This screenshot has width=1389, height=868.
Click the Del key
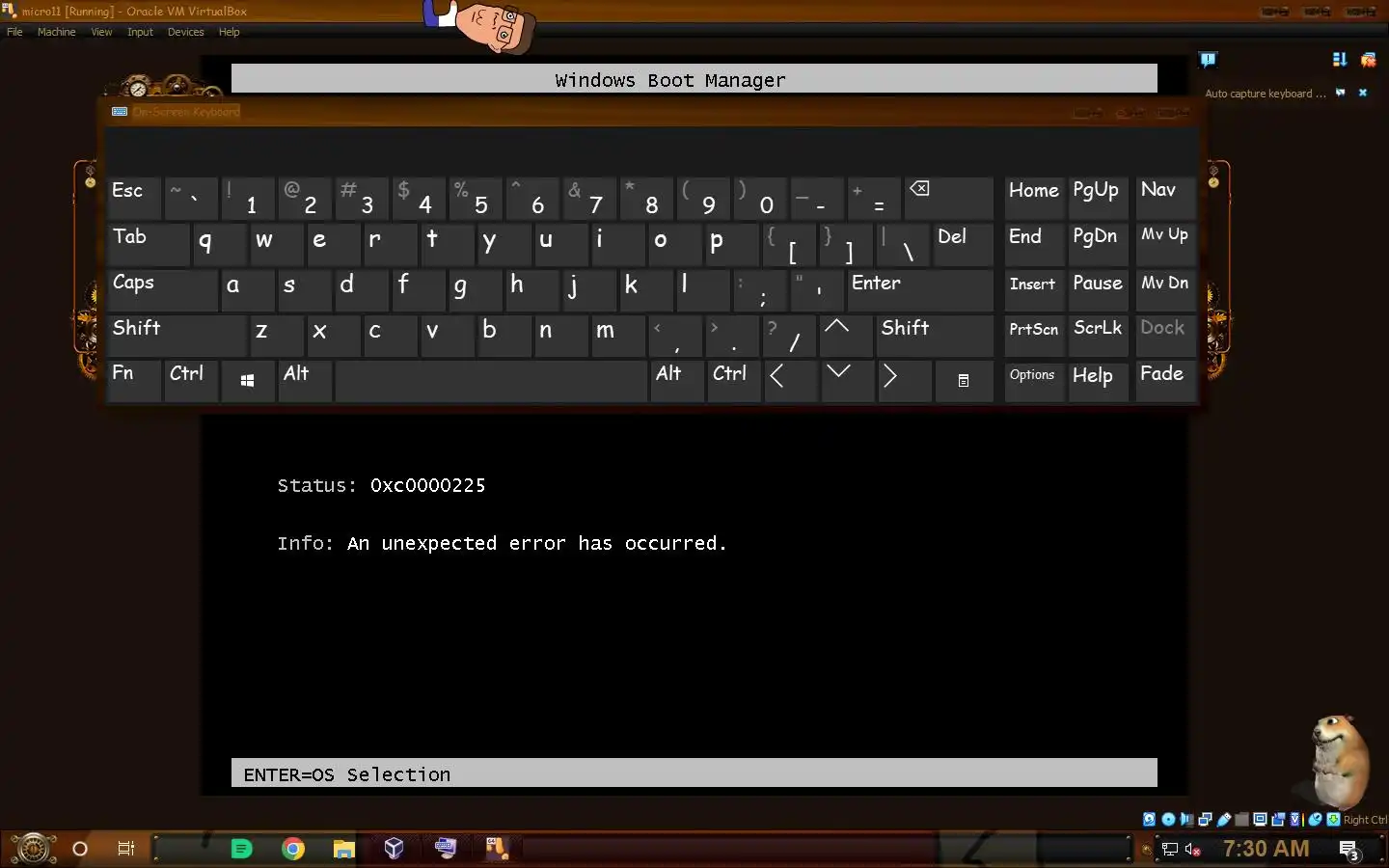(x=963, y=244)
